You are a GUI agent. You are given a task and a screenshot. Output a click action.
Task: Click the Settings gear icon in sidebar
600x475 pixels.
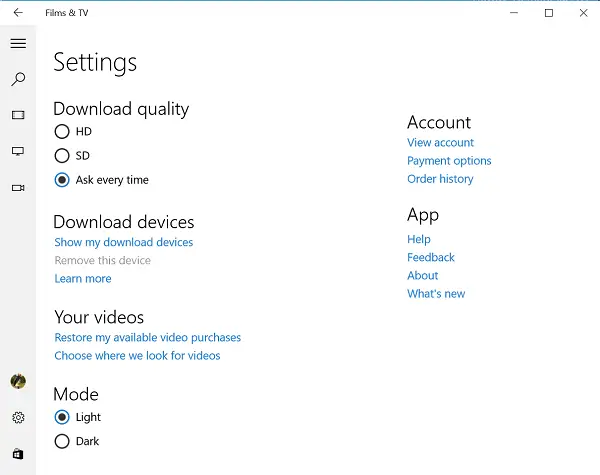[x=18, y=417]
